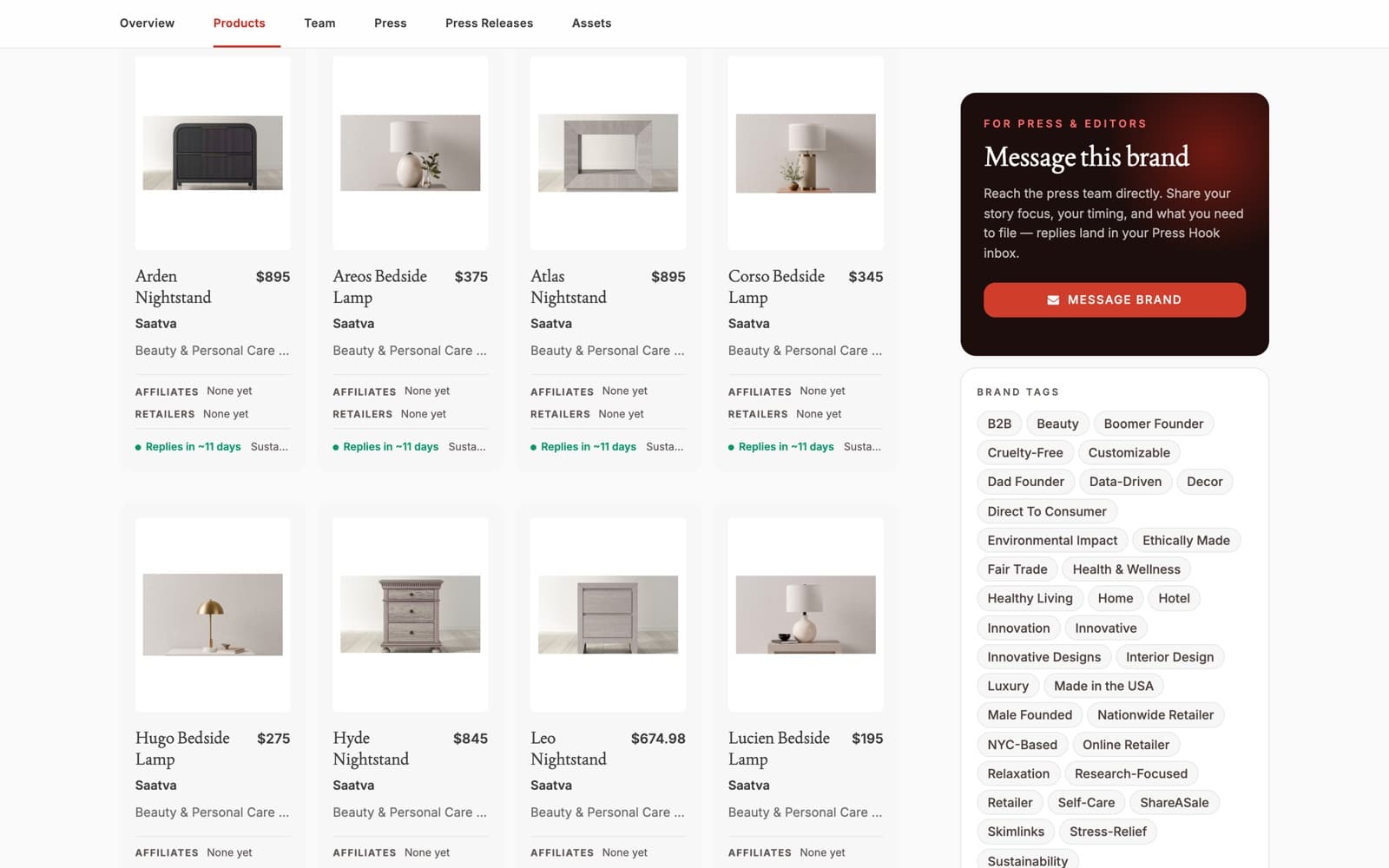Open the Hugo Bedside Lamp image
The image size is (1389, 868).
(x=213, y=615)
